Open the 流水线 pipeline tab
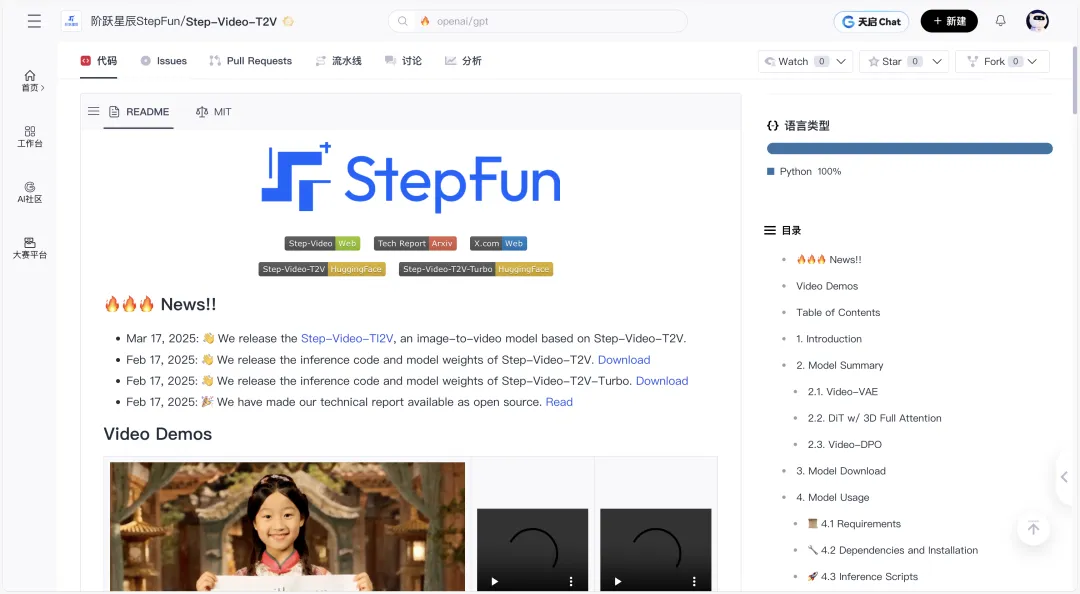Viewport: 1080px width, 594px height. [x=338, y=61]
